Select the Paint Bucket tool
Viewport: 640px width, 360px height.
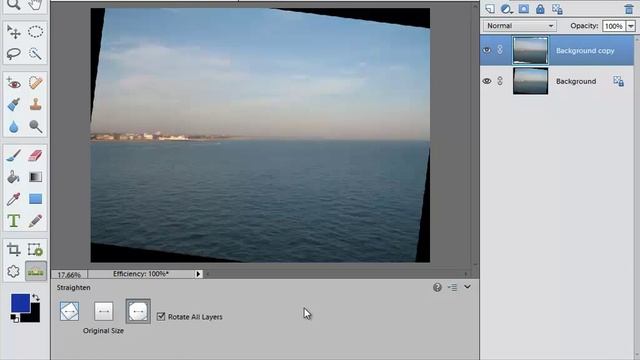13,177
